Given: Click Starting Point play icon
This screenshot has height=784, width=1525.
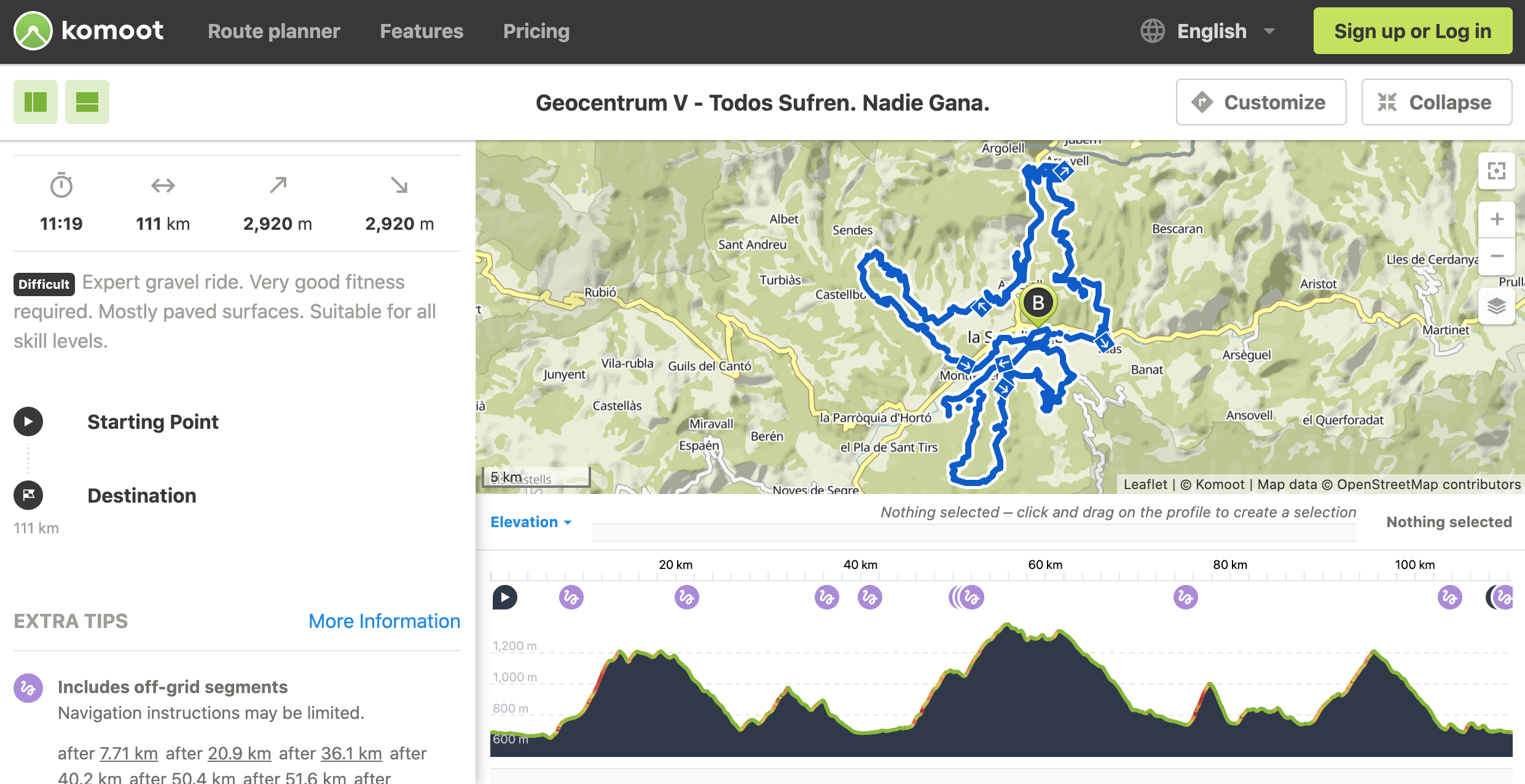Looking at the screenshot, I should [x=28, y=421].
